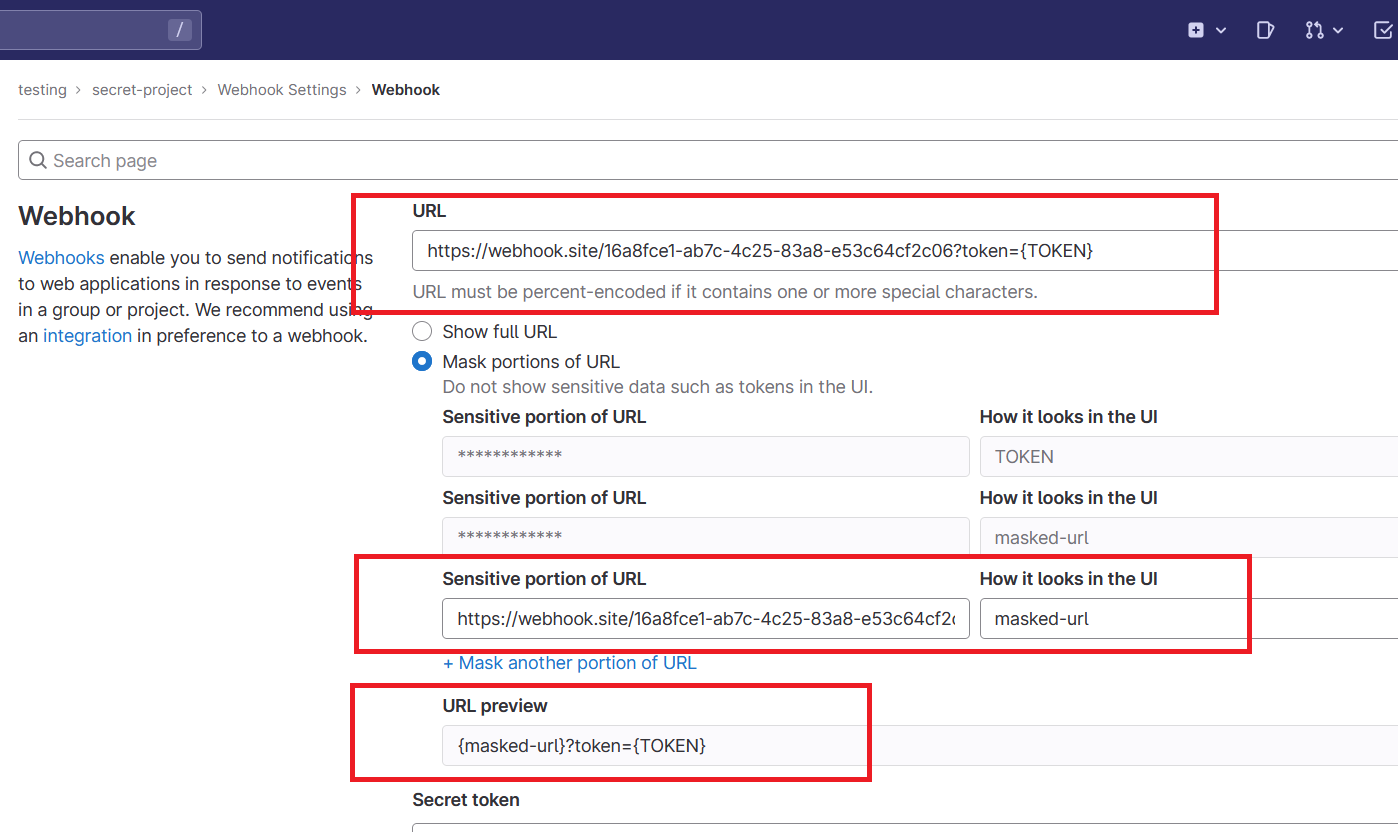Click the Webhooks documentation link
Viewport: 1398px width, 832px height.
pos(61,258)
